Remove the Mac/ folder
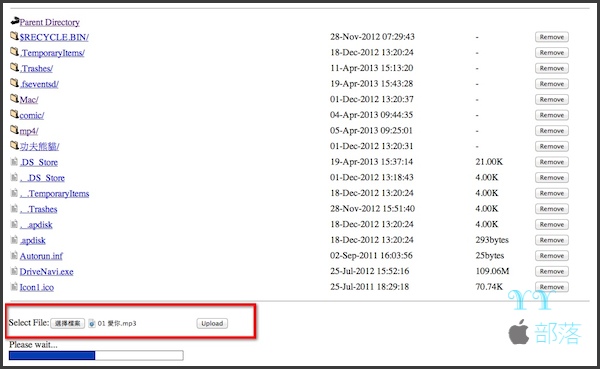The width and height of the screenshot is (600, 369). click(x=552, y=100)
